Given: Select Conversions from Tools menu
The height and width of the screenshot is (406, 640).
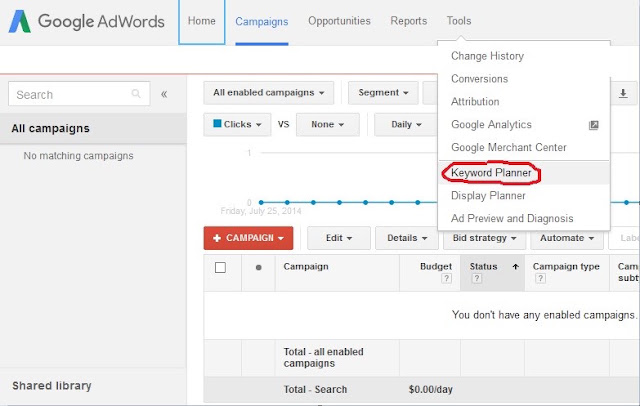Looking at the screenshot, I should pyautogui.click(x=524, y=79).
